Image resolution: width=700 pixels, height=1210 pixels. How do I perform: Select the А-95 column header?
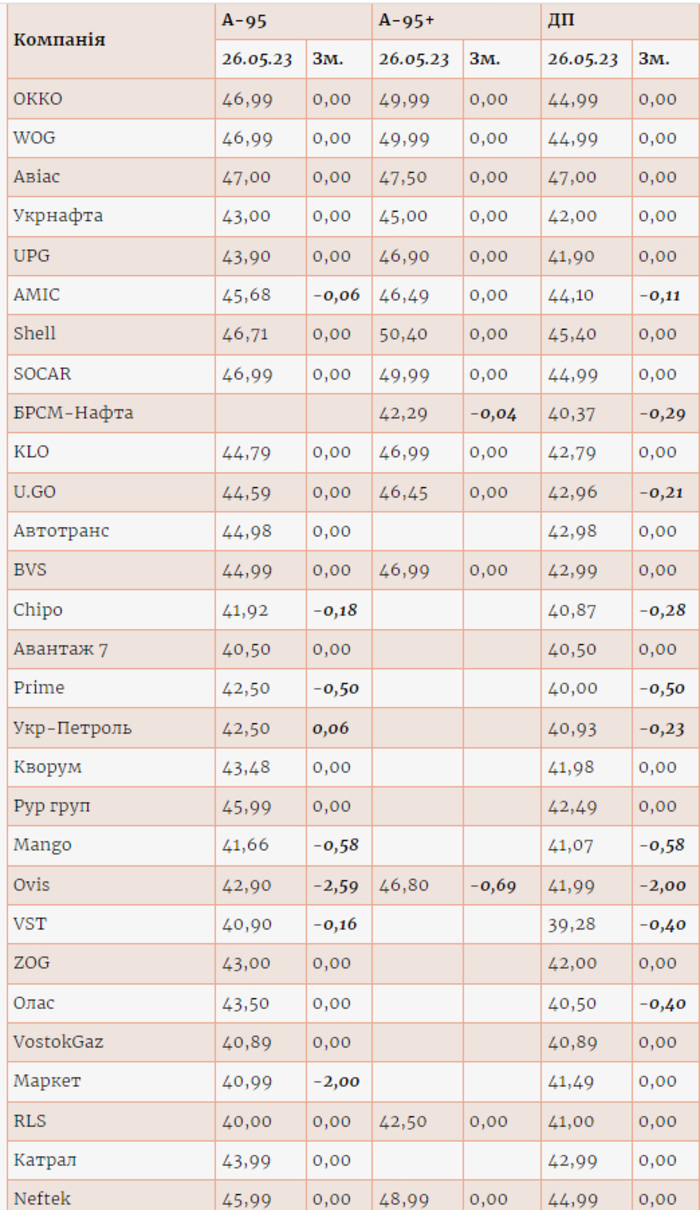pyautogui.click(x=245, y=19)
